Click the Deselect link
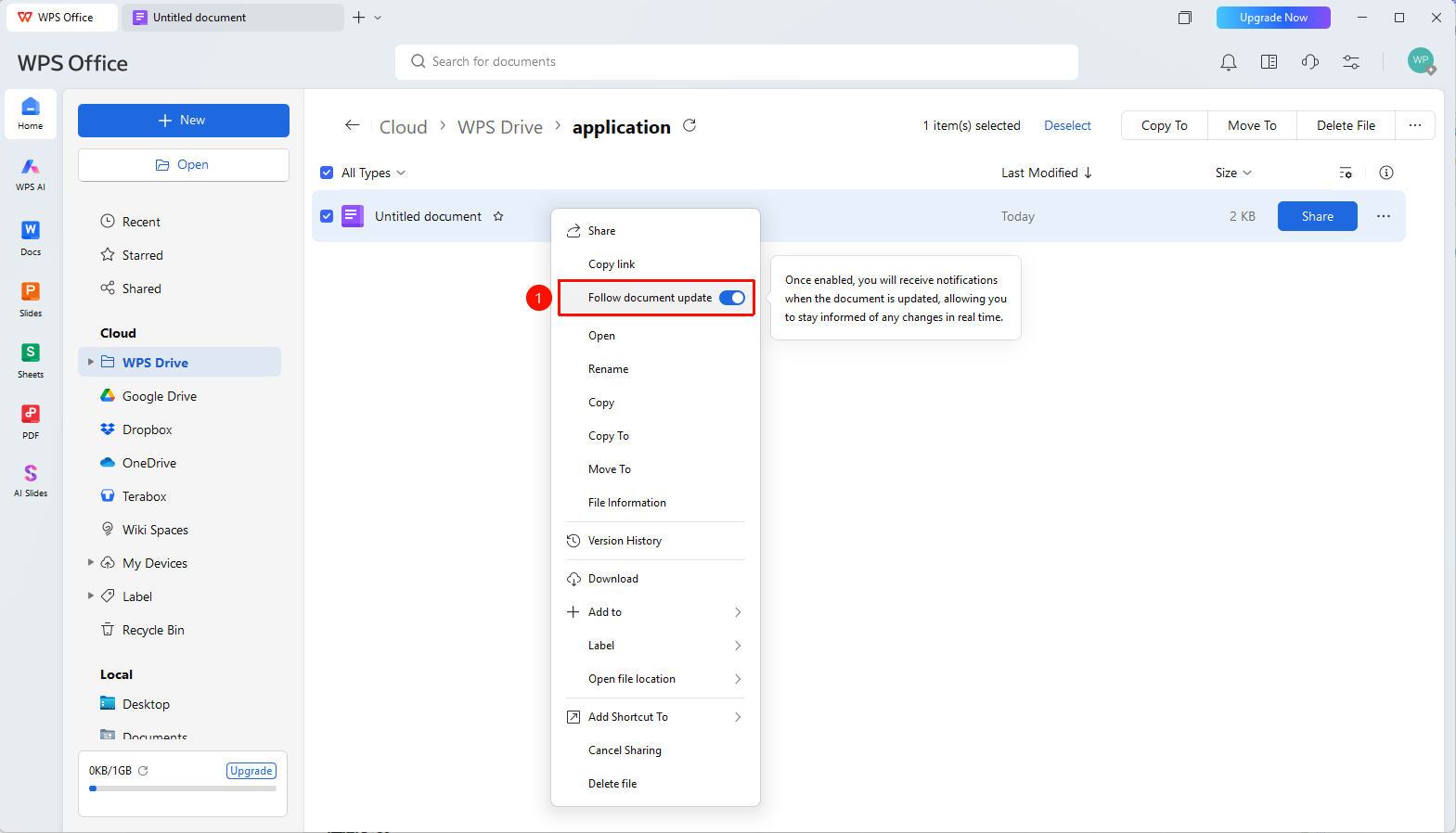The image size is (1456, 833). pyautogui.click(x=1067, y=125)
